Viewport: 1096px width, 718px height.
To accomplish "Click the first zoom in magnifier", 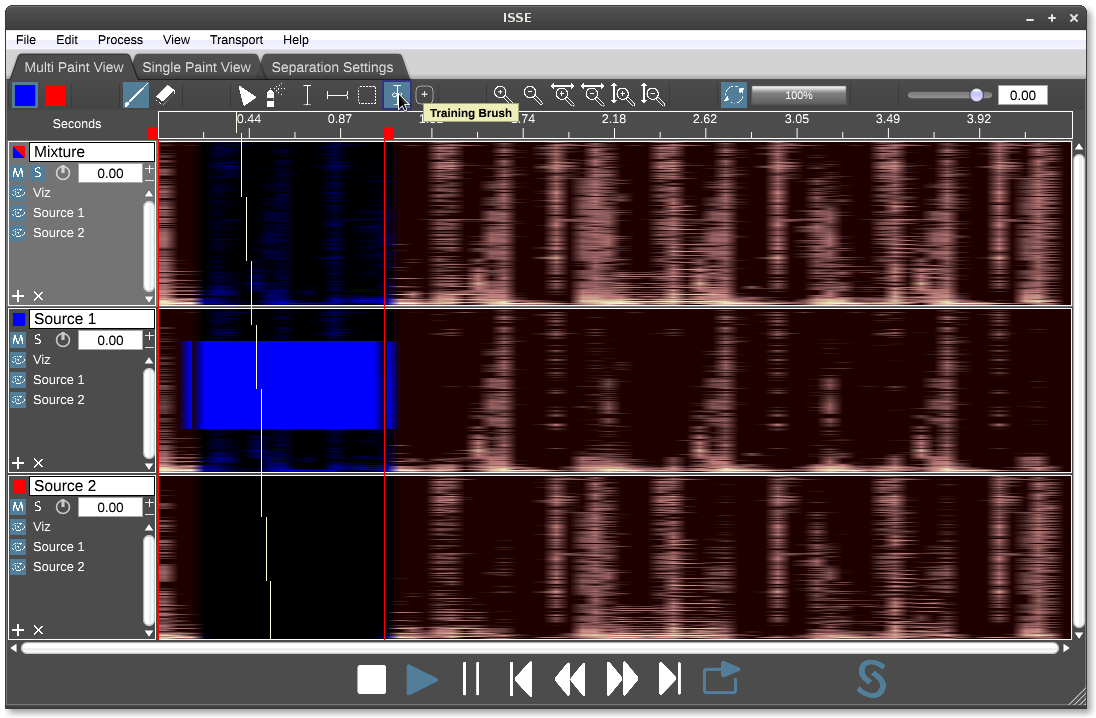I will 502,95.
